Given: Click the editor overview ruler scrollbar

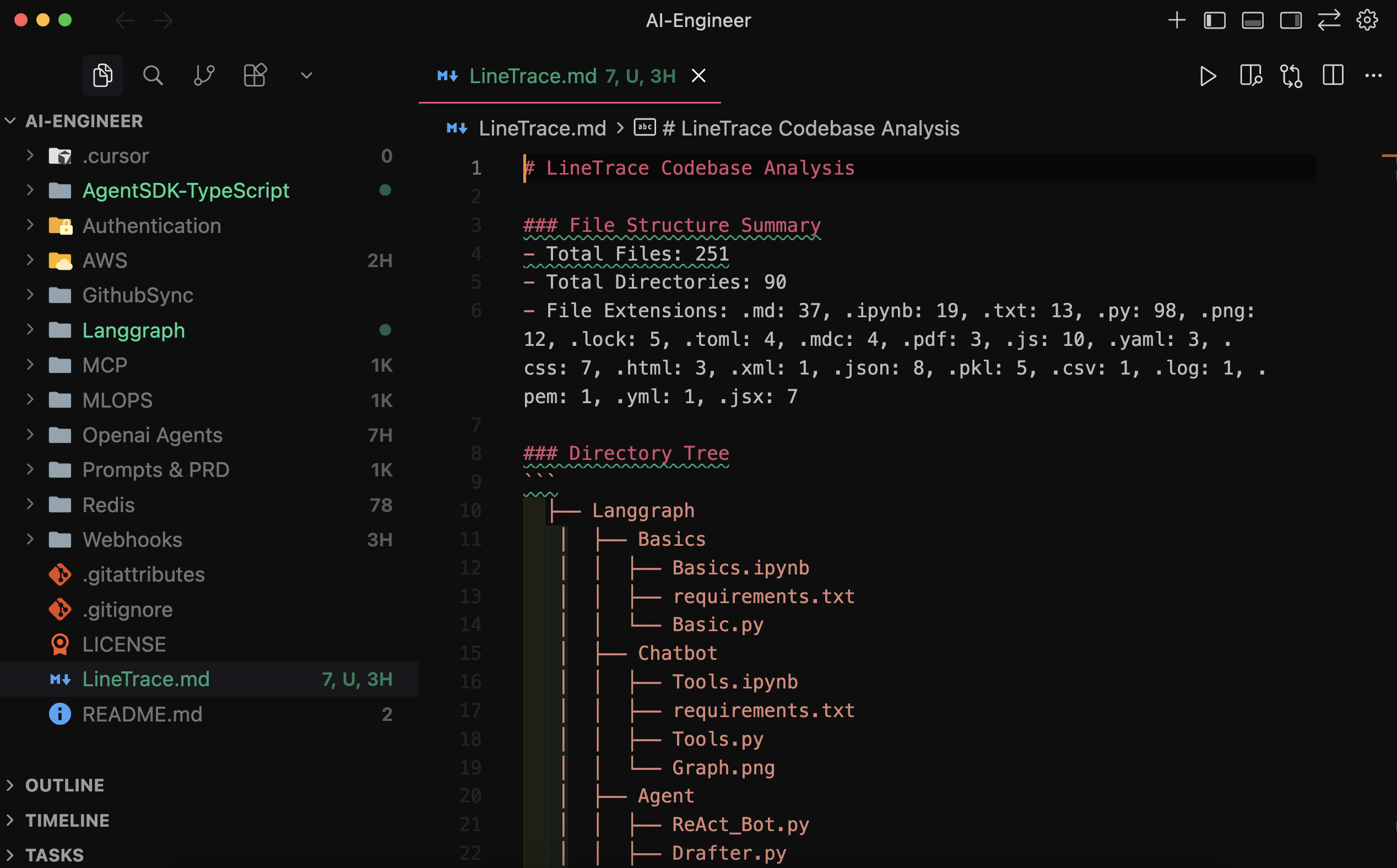Looking at the screenshot, I should [x=1388, y=511].
